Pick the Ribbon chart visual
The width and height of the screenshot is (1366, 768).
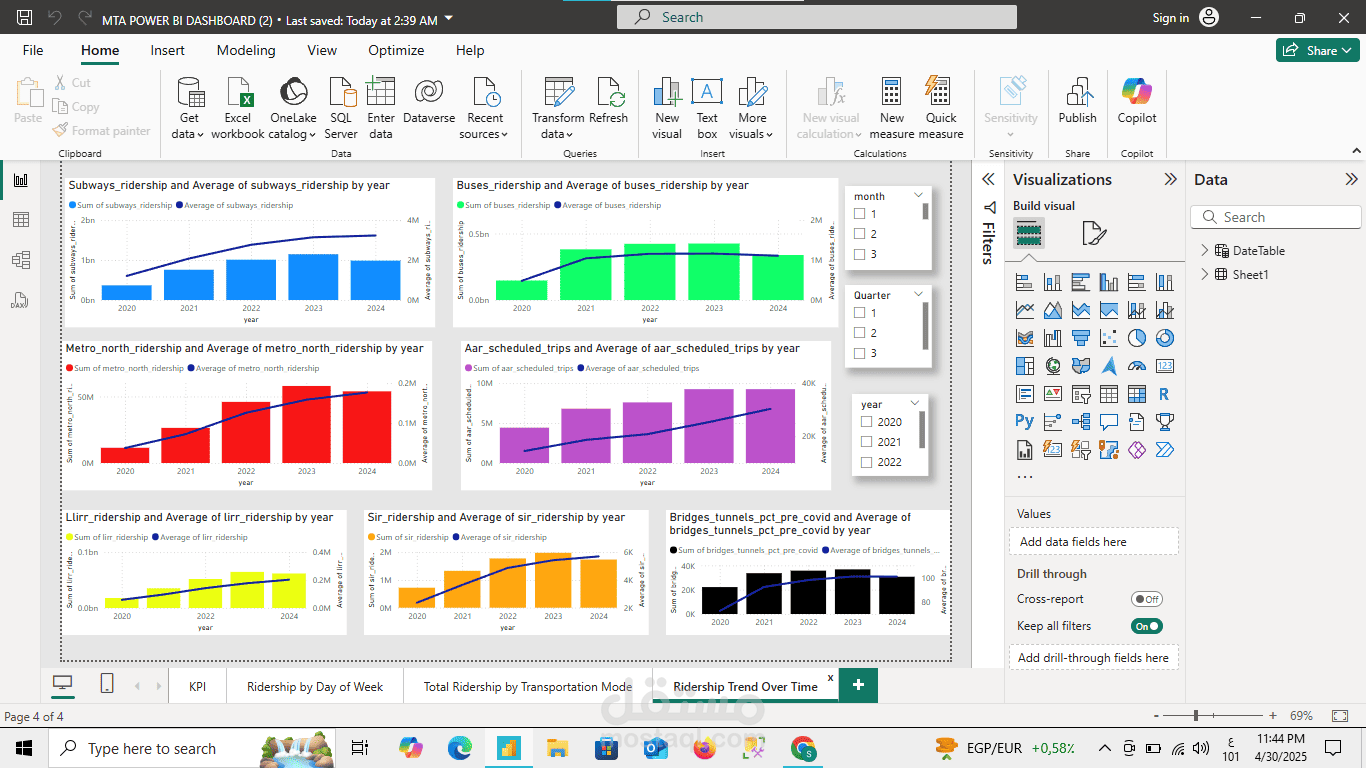pyautogui.click(x=1024, y=339)
